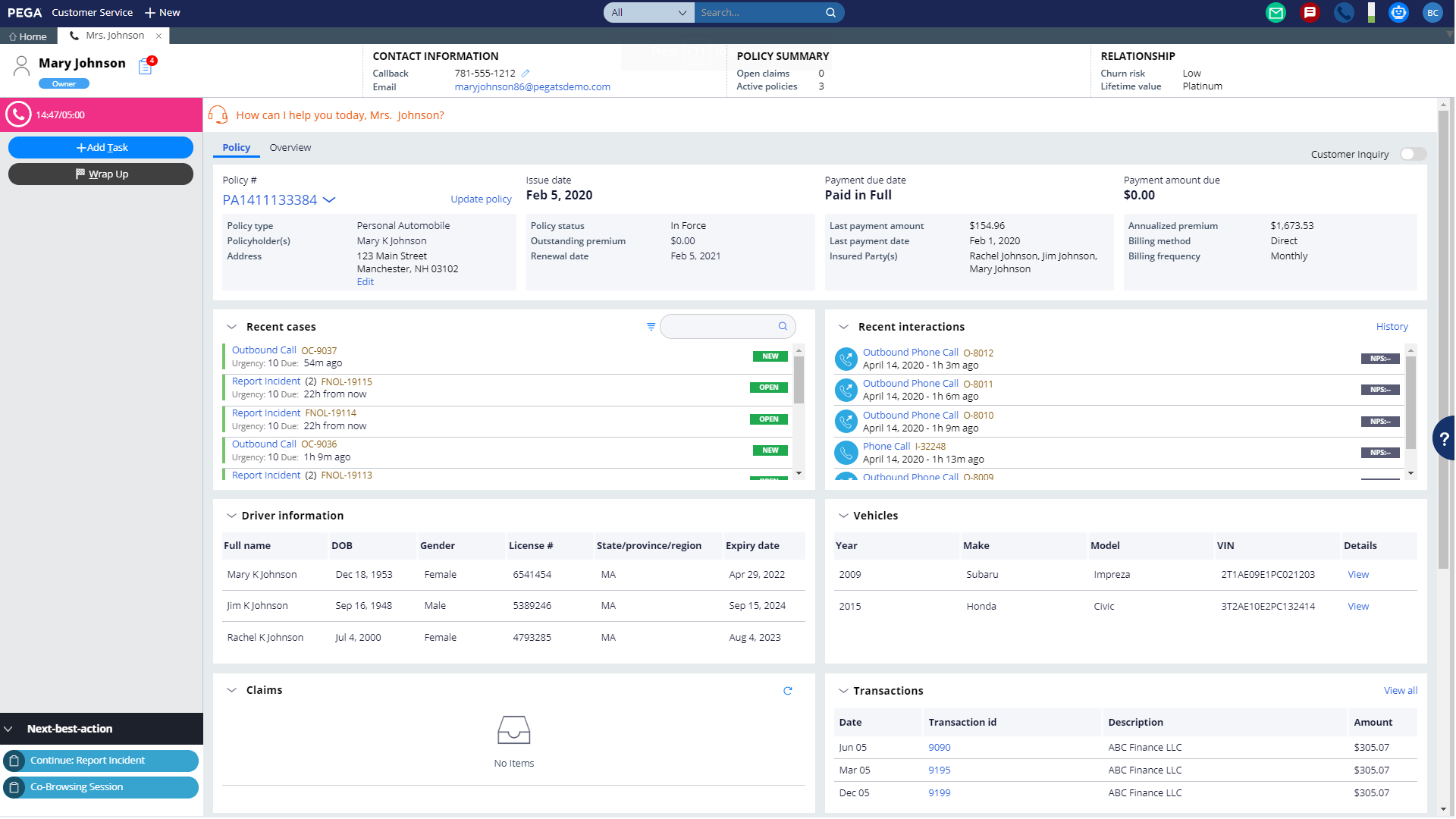Click the Add Task button
The image size is (1456, 819).
tap(101, 148)
